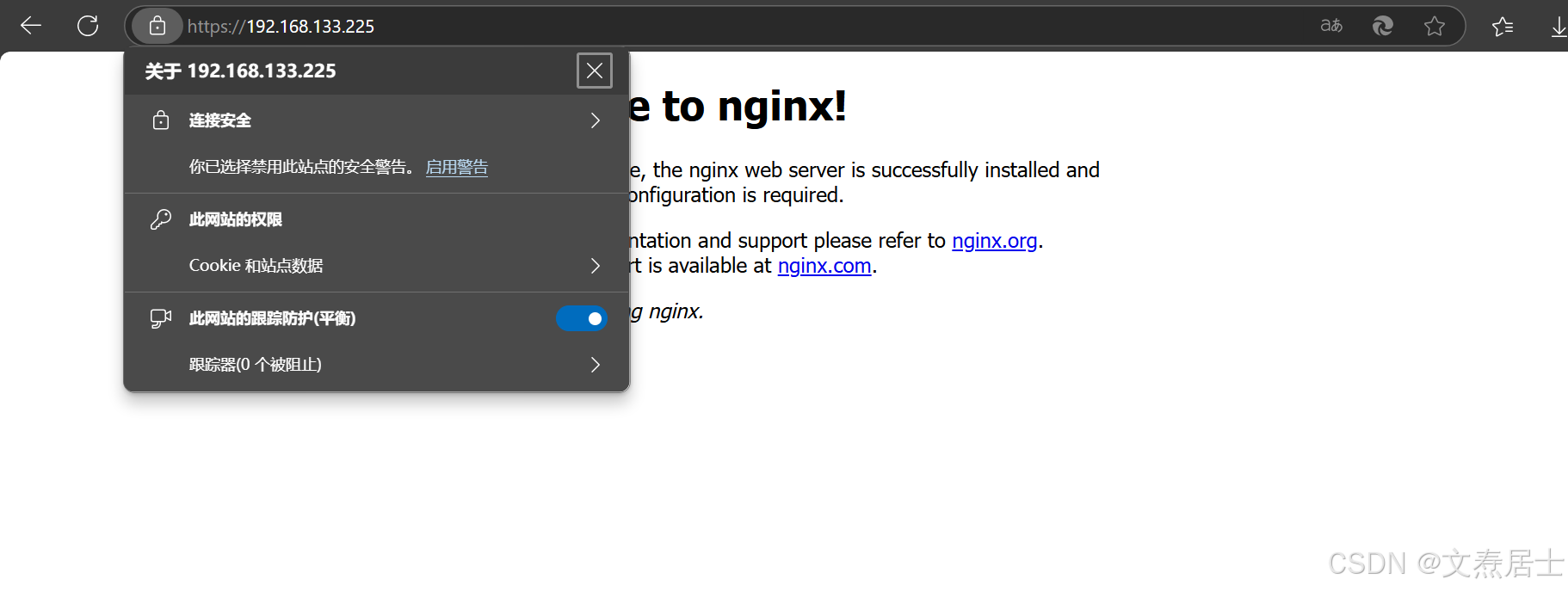
Task: Add page to favorites with star icon
Action: tap(1435, 26)
